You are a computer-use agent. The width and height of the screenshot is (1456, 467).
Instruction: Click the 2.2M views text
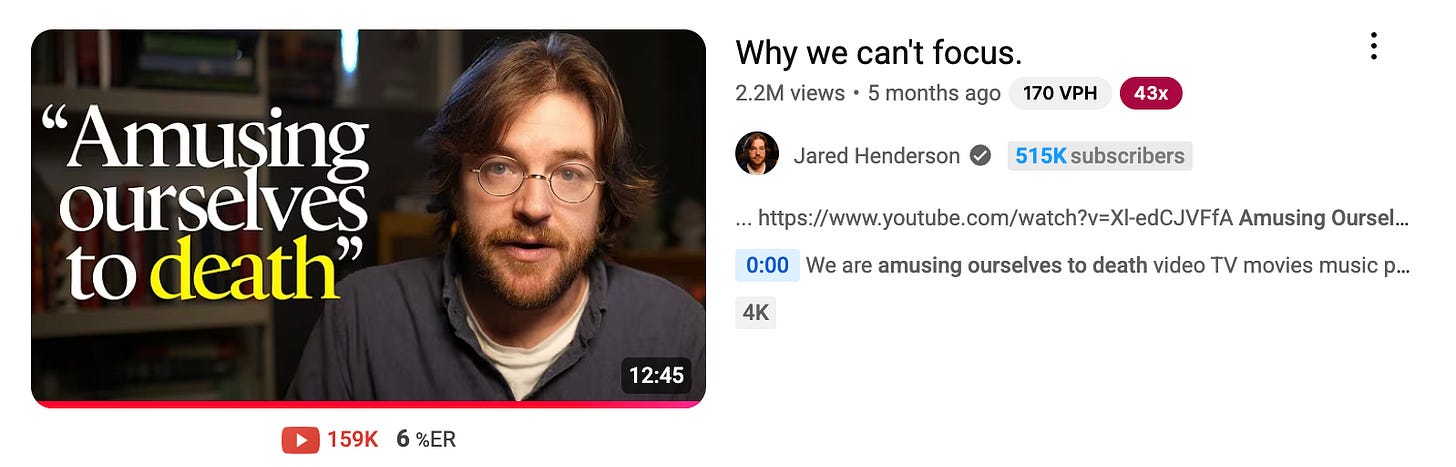tap(790, 93)
